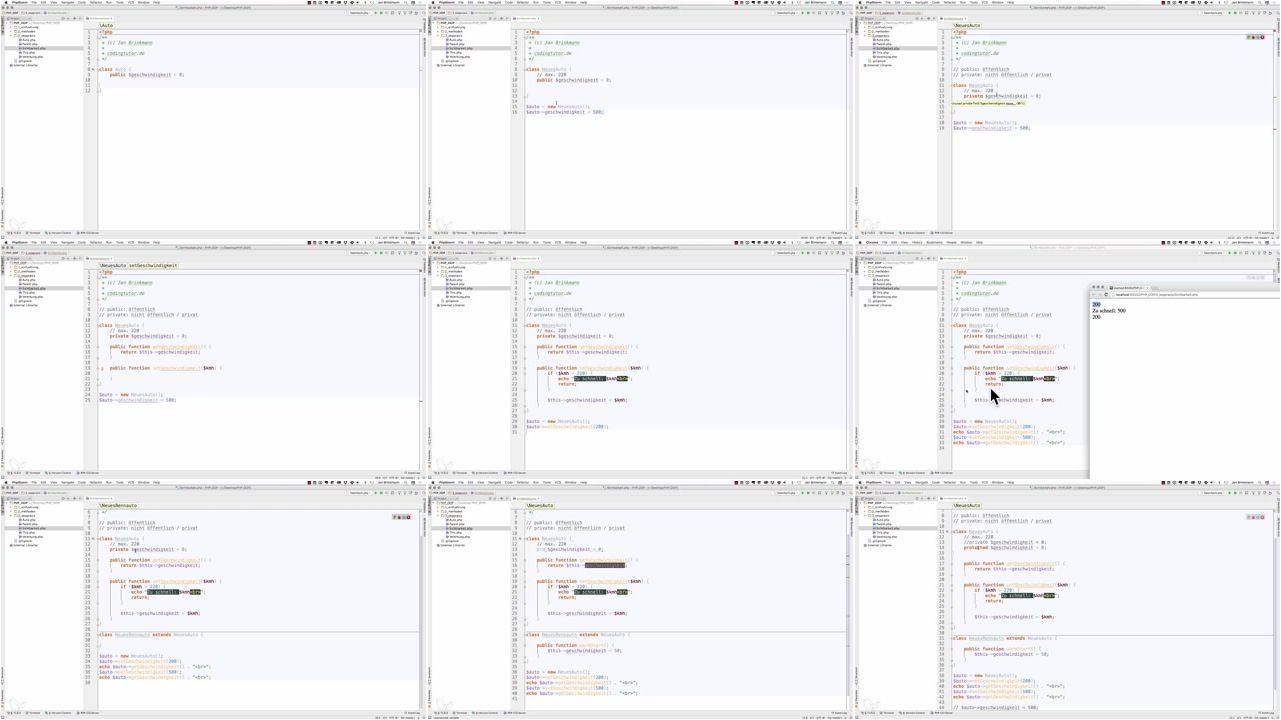Click the setGeschwindigkeit breadcrumb label
1281x720 pixels.
[153, 265]
